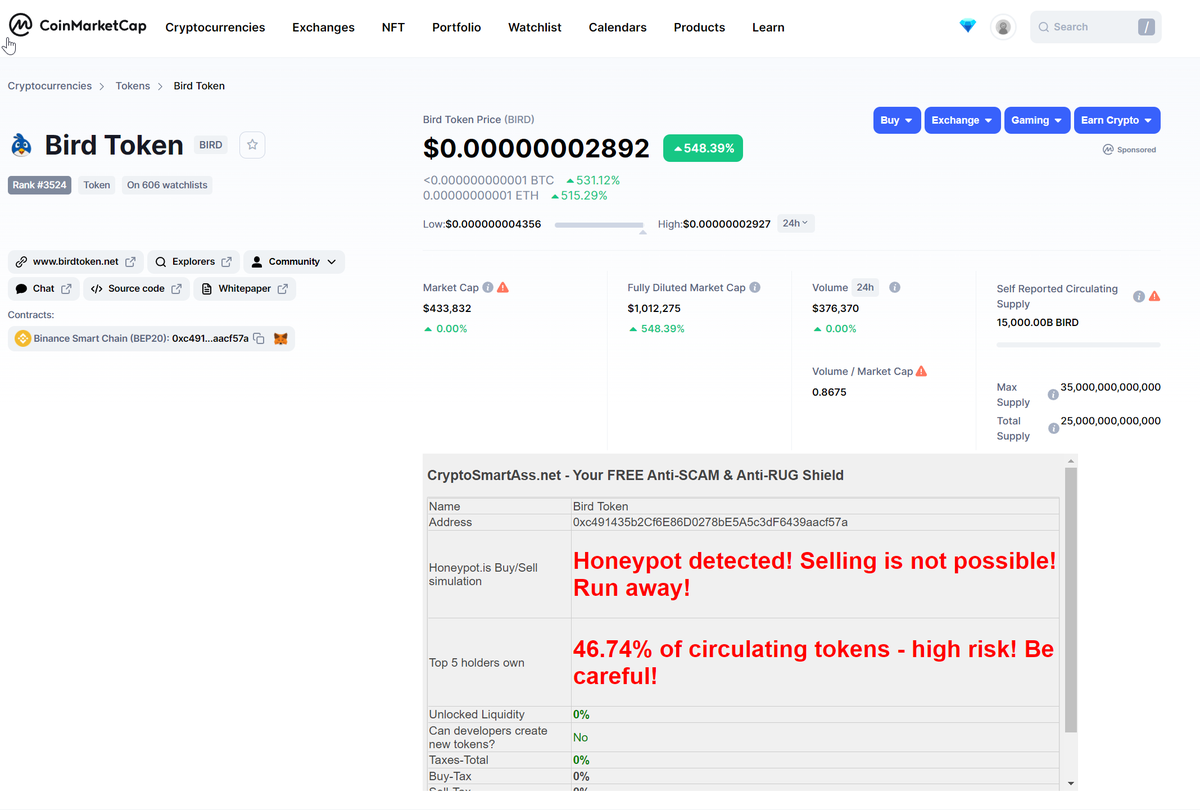Viewport: 1200px width, 810px height.
Task: Go to Watchlist
Action: (535, 27)
